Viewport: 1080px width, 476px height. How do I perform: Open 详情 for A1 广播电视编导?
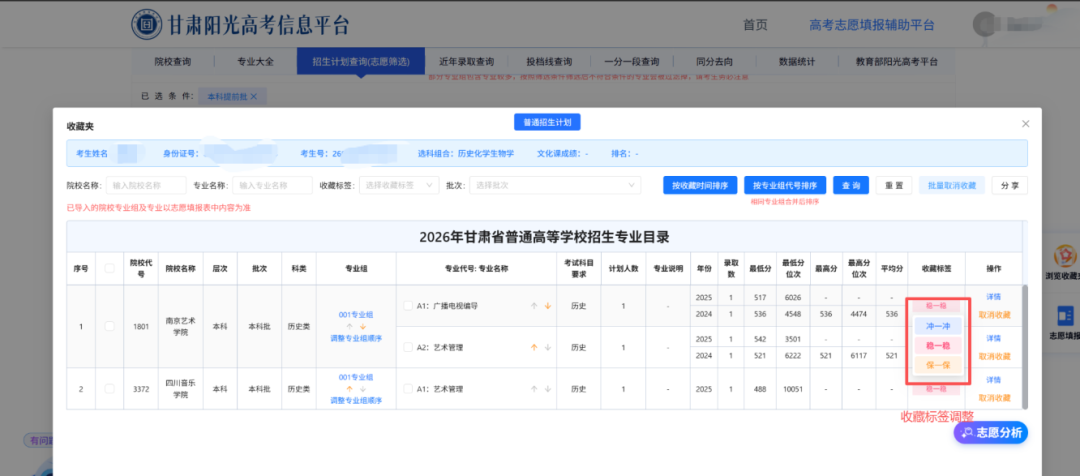[x=993, y=297]
